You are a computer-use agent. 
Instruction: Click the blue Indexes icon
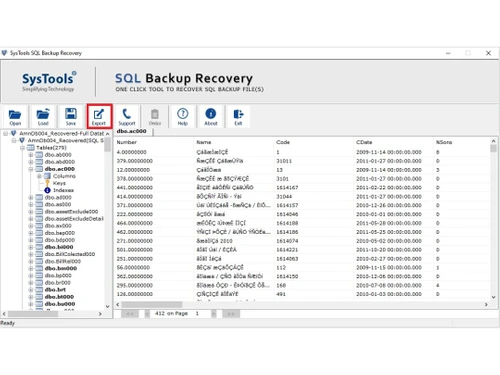[x=47, y=190]
